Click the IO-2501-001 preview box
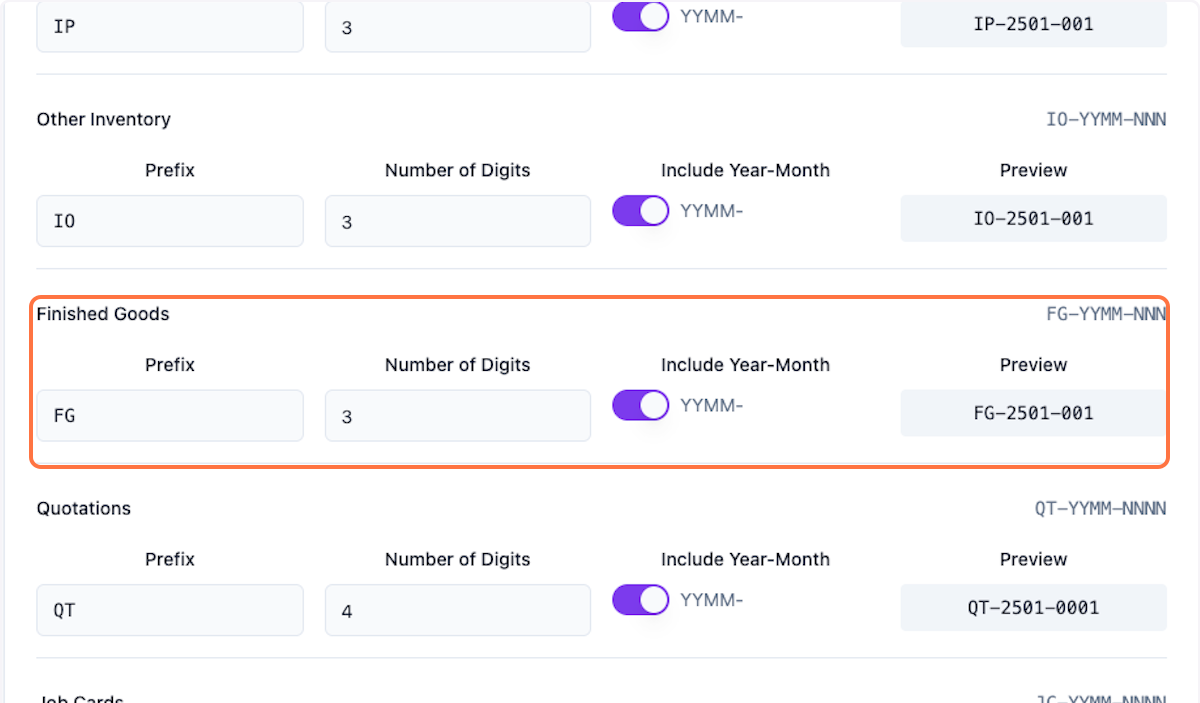The width and height of the screenshot is (1200, 703). (x=1033, y=218)
